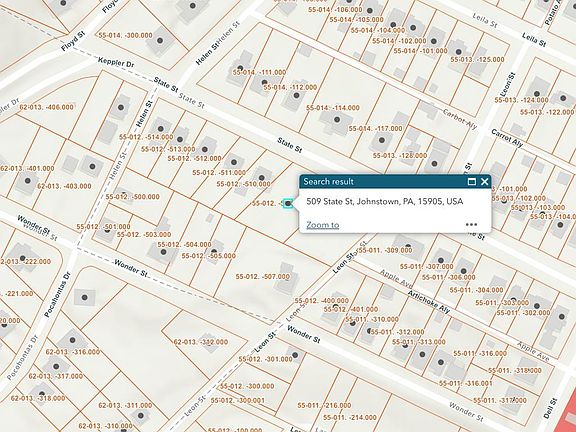Select parcel marker by 55-012. -514.000
576x432 pixels.
[161, 129]
